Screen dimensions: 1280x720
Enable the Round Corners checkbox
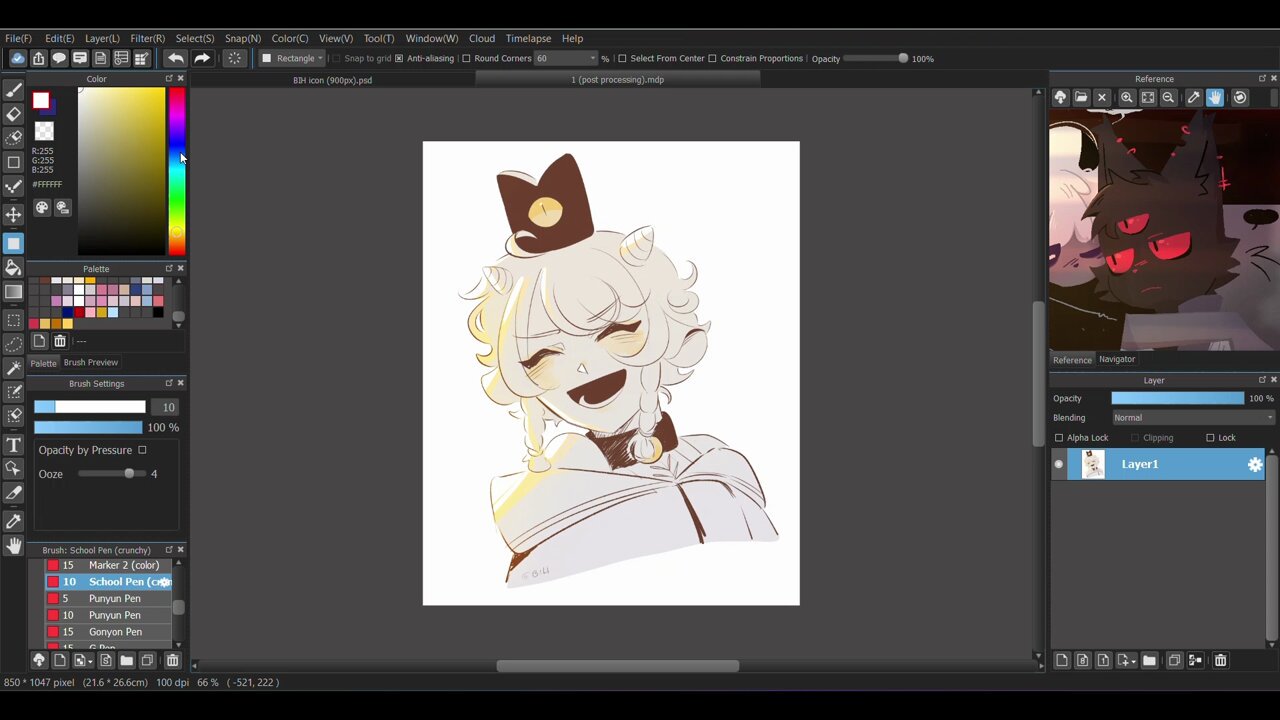[x=466, y=59]
